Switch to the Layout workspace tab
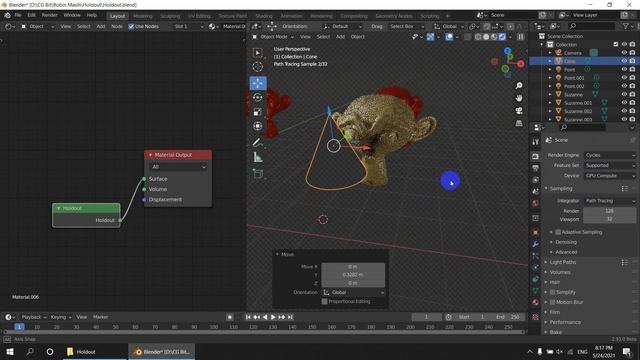640x360 pixels. click(x=118, y=16)
